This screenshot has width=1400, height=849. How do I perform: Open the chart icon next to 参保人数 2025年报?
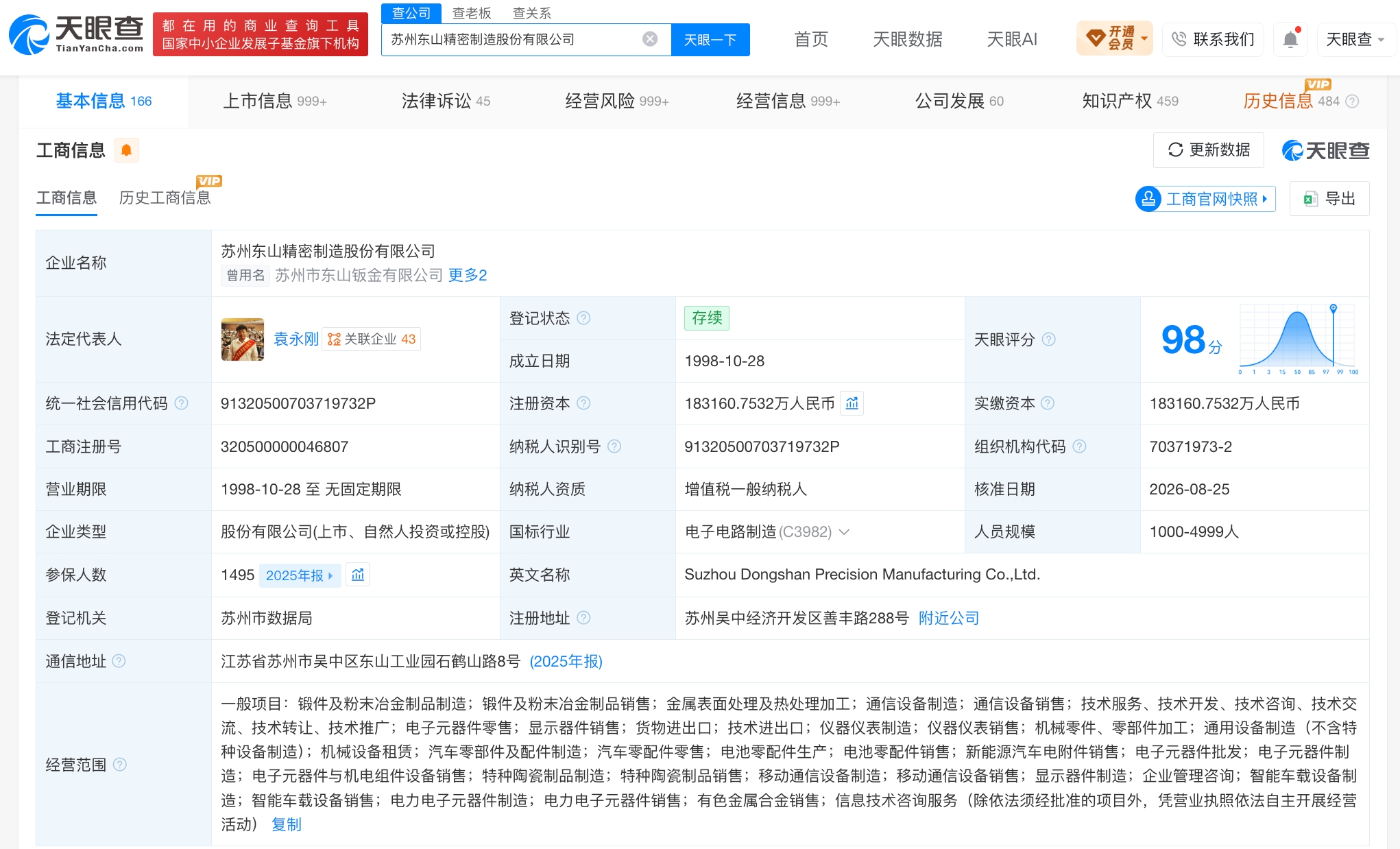[358, 575]
